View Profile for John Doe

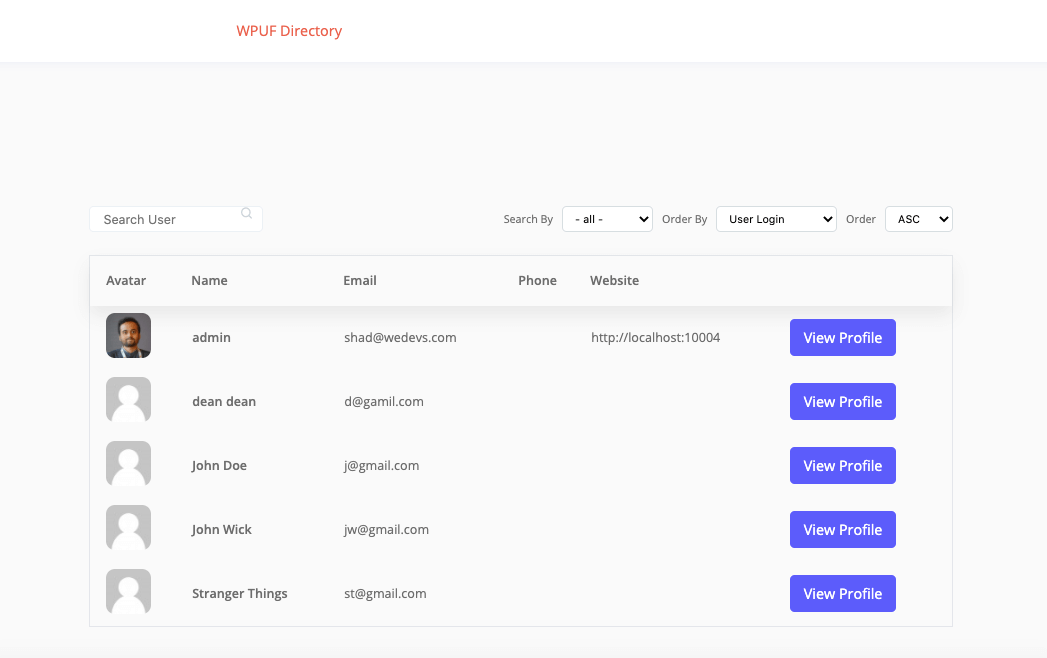pos(843,466)
